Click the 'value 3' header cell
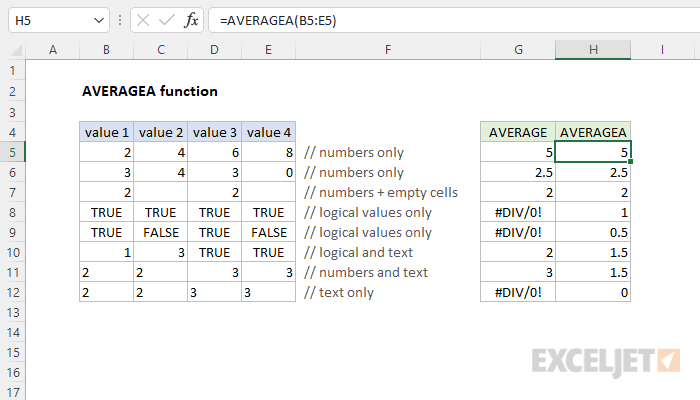This screenshot has width=700, height=400. click(x=214, y=132)
